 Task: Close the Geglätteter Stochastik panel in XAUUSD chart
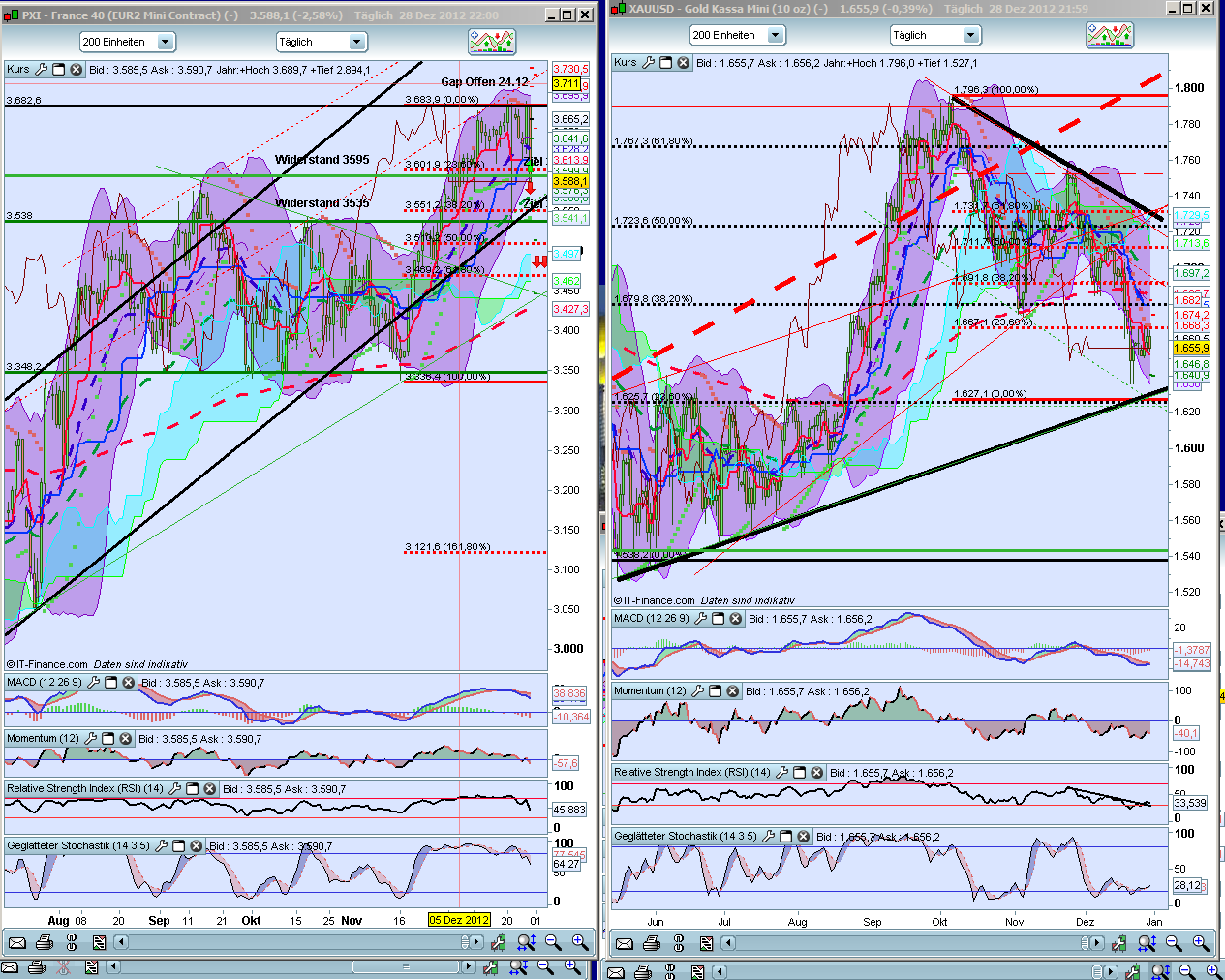(x=803, y=837)
